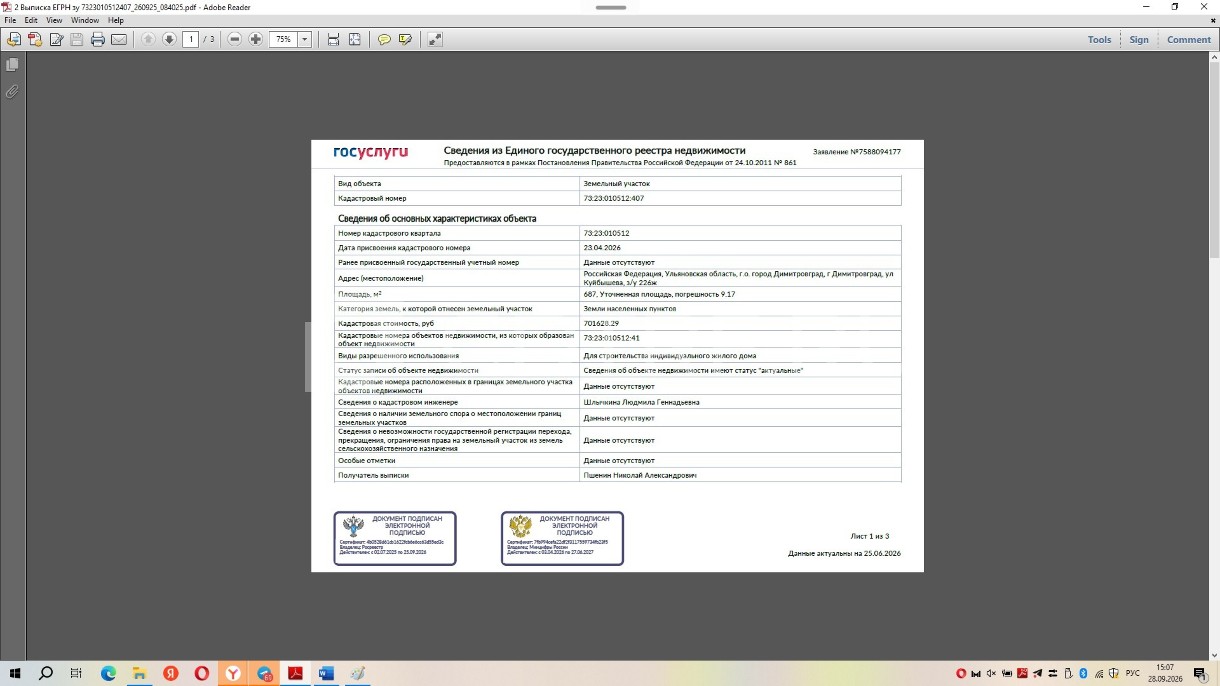Open the Edit menu
This screenshot has width=1220, height=686.
(x=31, y=20)
